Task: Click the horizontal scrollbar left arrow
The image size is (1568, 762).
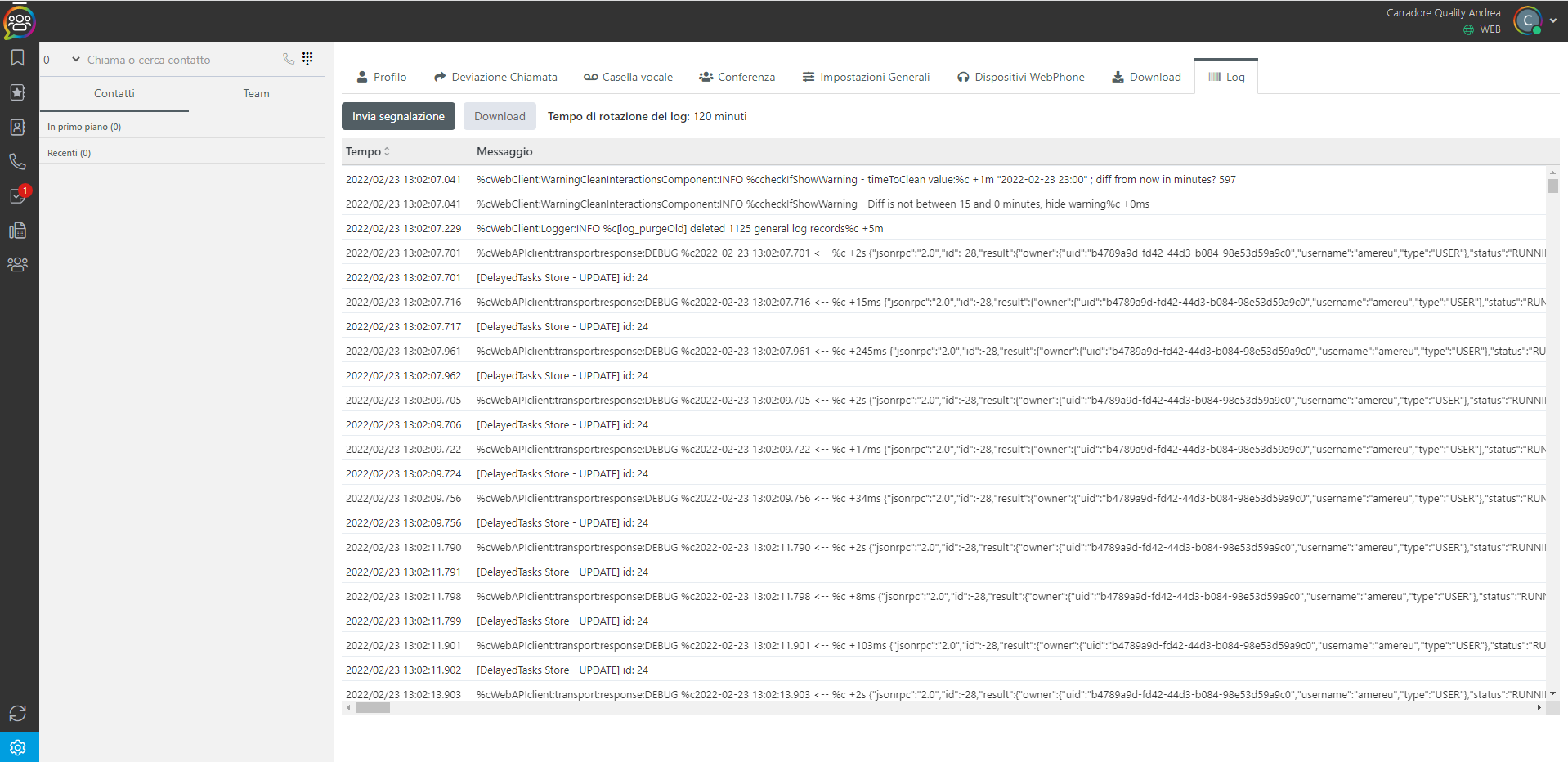Action: [x=349, y=708]
